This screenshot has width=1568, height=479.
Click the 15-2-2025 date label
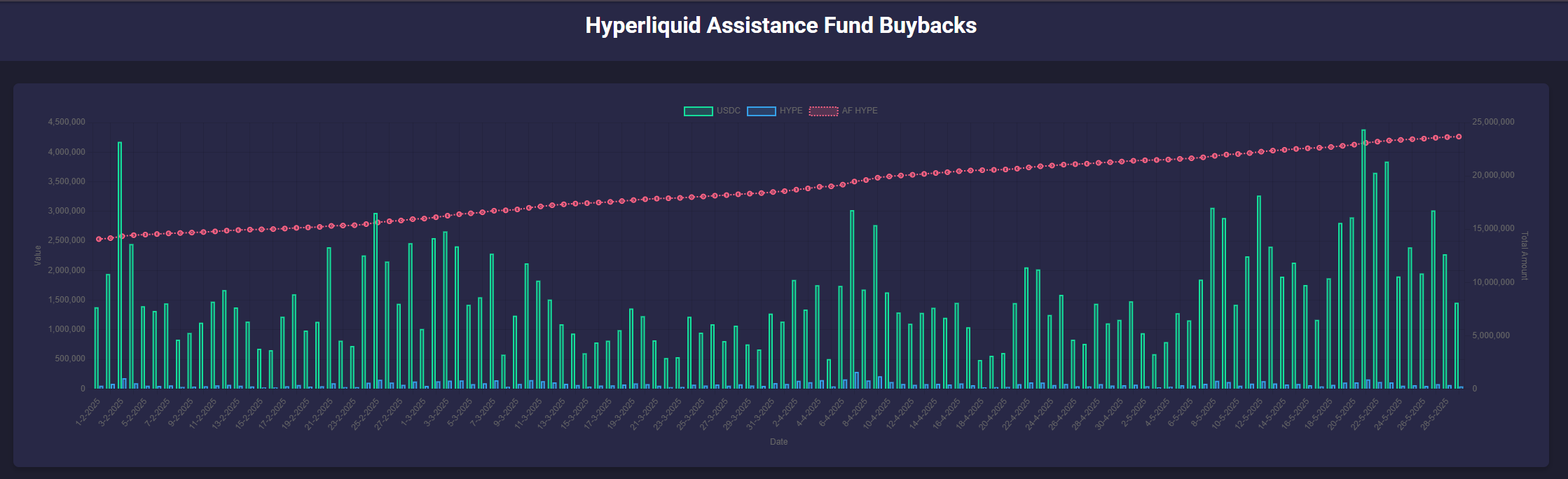click(249, 413)
